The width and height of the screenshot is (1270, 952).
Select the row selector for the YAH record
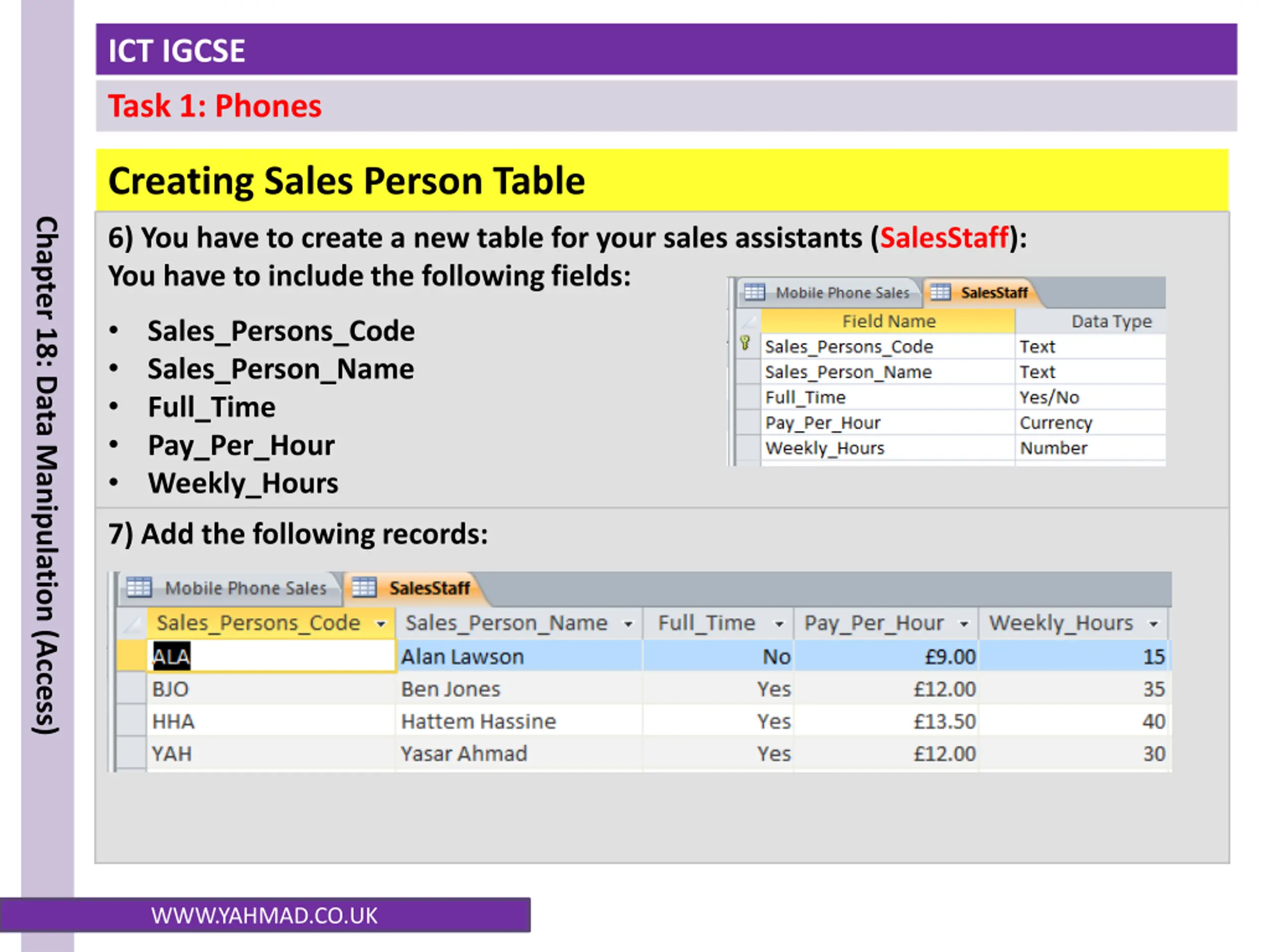tap(131, 753)
